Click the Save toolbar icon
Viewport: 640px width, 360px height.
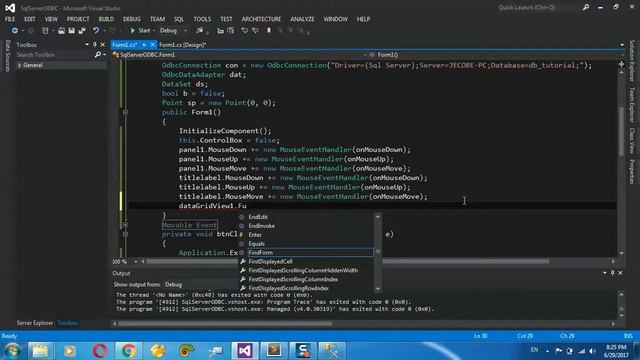click(x=71, y=31)
